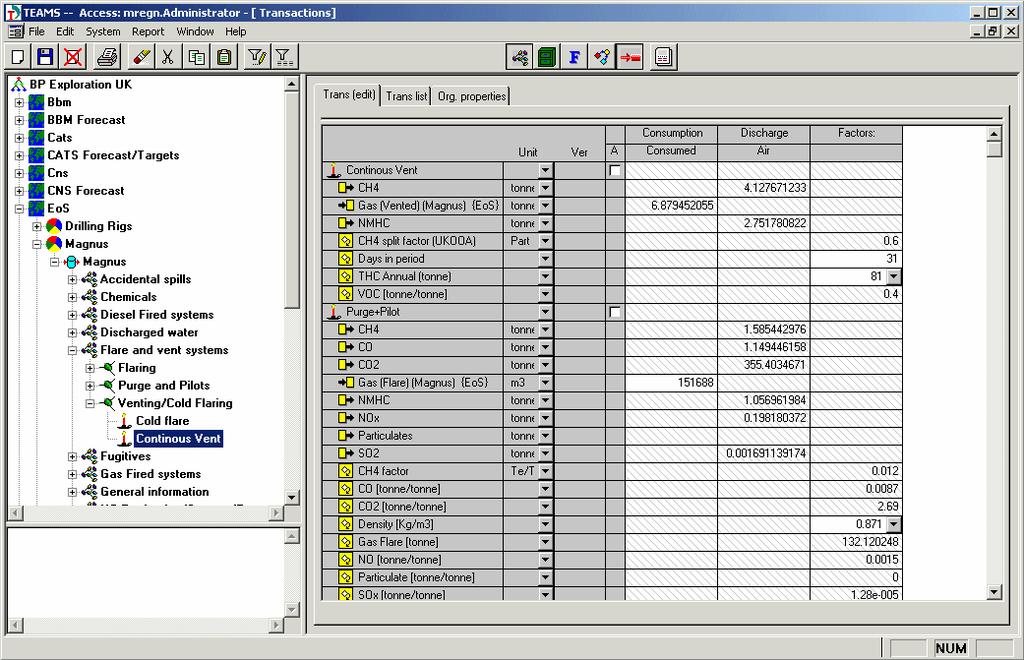Screen dimensions: 1024x660
Task: Click the Drilling Rigs pie chart icon
Action: [54, 226]
